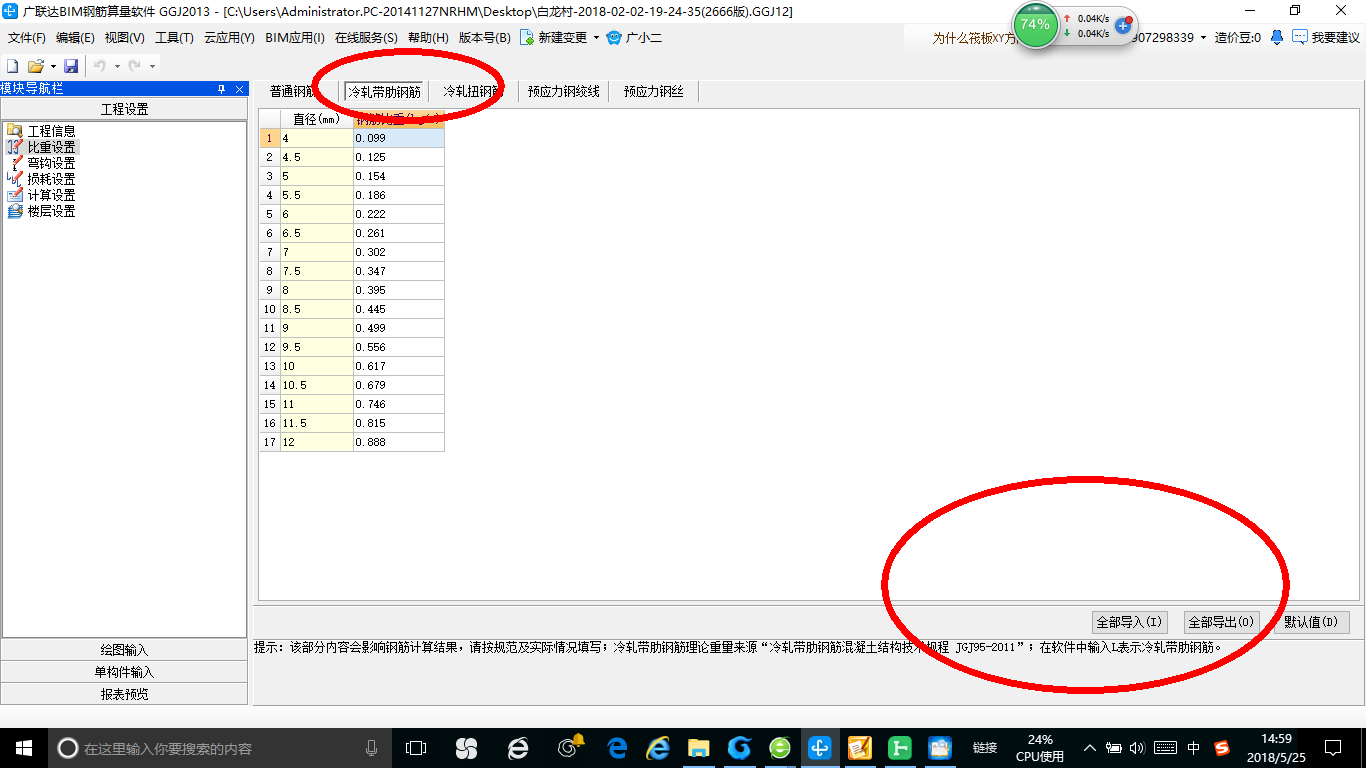
Task: Click the weight cell 0.888
Action: coord(399,442)
